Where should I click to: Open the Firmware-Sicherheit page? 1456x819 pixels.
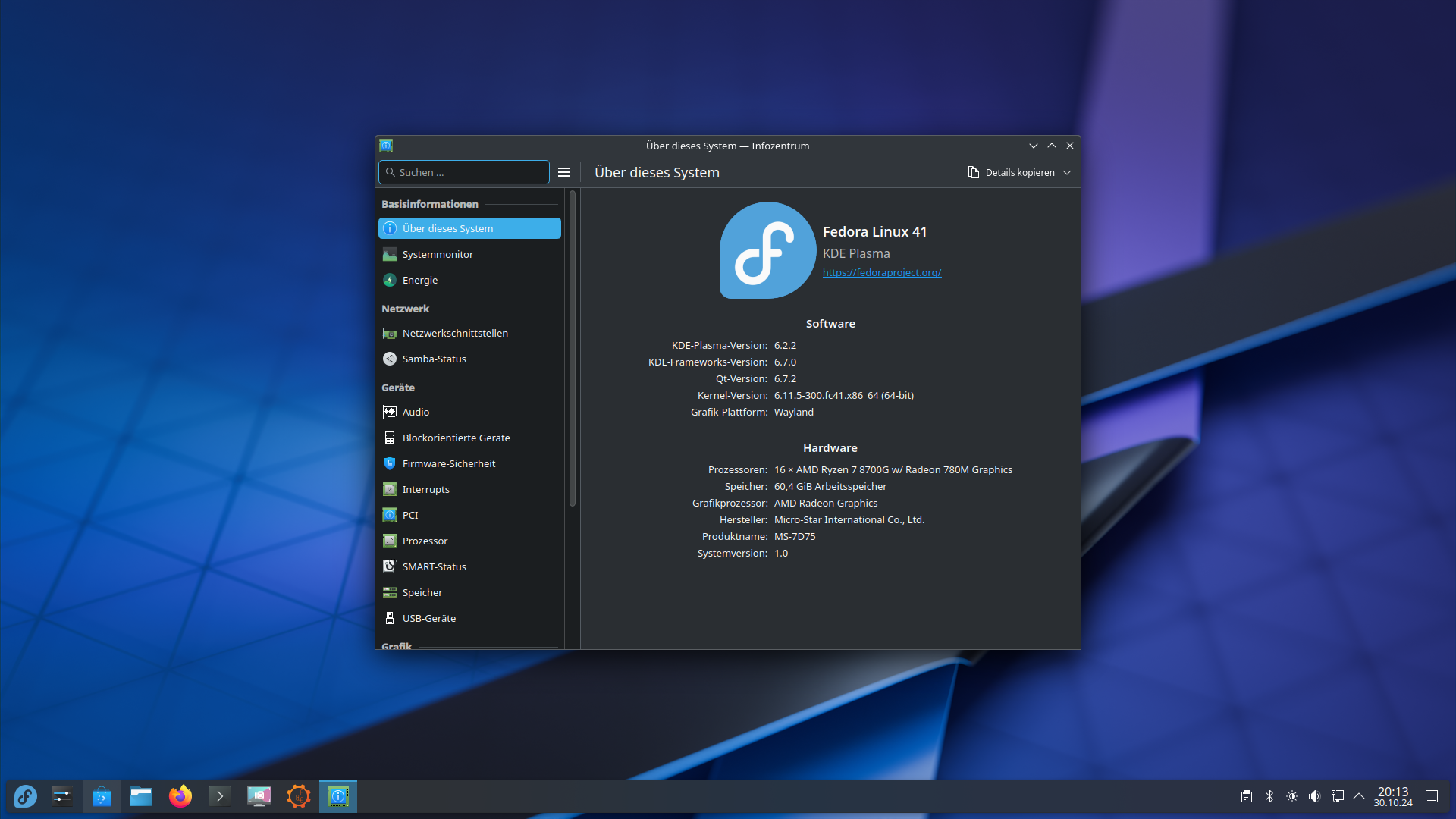(469, 463)
